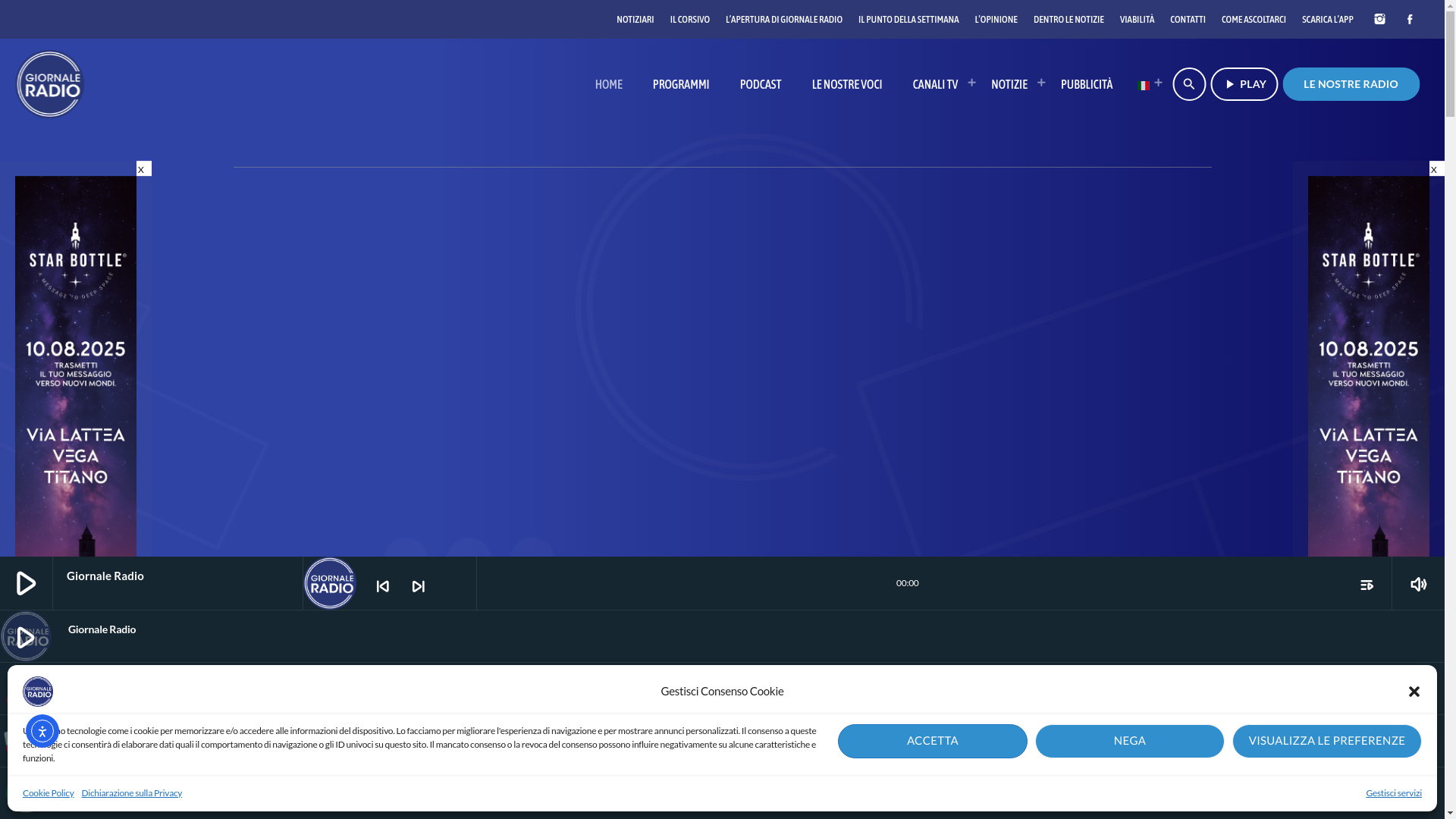
Task: Open the accessibility options icon
Action: pos(42,731)
